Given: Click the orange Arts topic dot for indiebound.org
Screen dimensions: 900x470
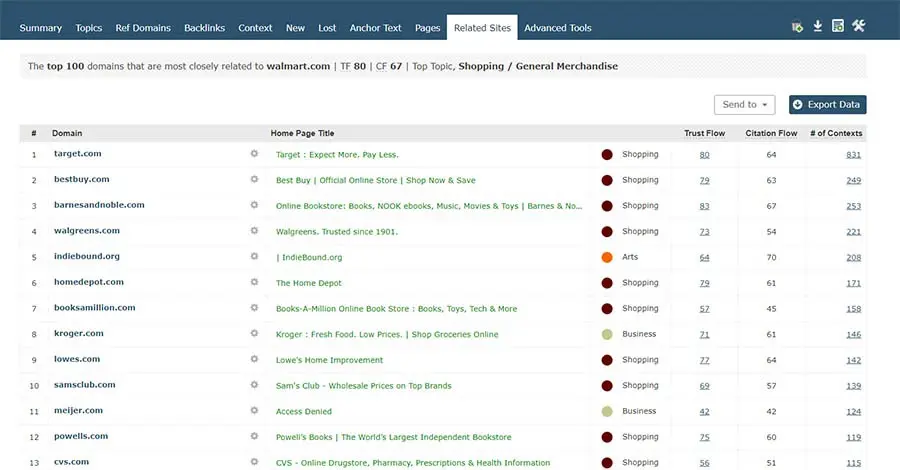Looking at the screenshot, I should (607, 257).
